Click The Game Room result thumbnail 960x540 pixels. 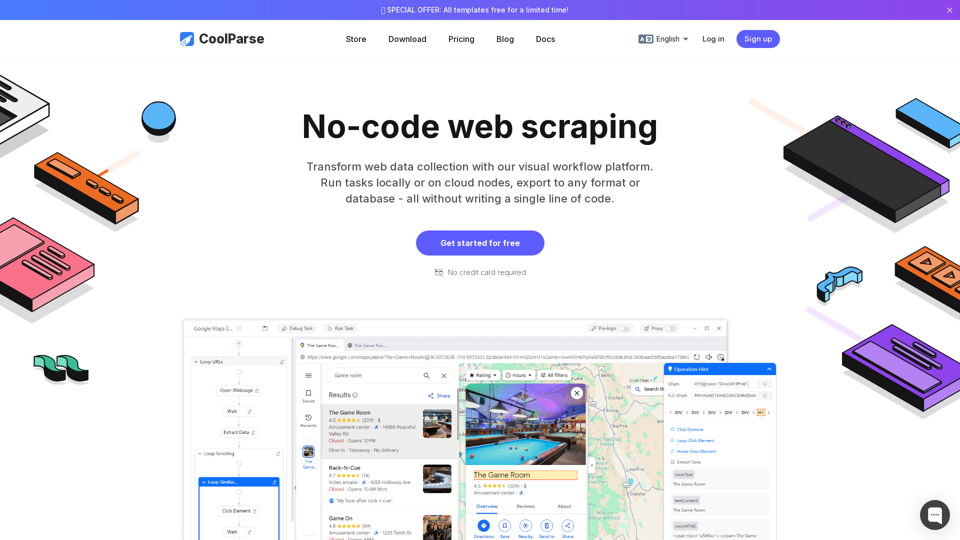click(x=437, y=424)
